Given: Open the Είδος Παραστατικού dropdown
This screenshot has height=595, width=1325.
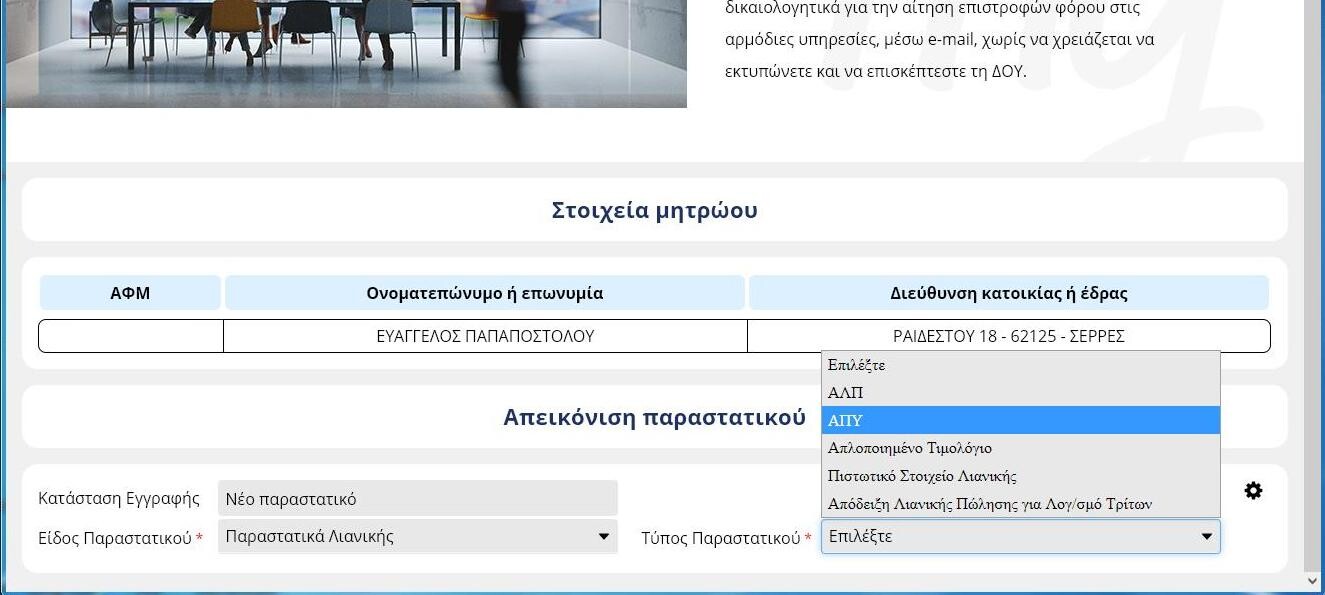Looking at the screenshot, I should tap(417, 536).
